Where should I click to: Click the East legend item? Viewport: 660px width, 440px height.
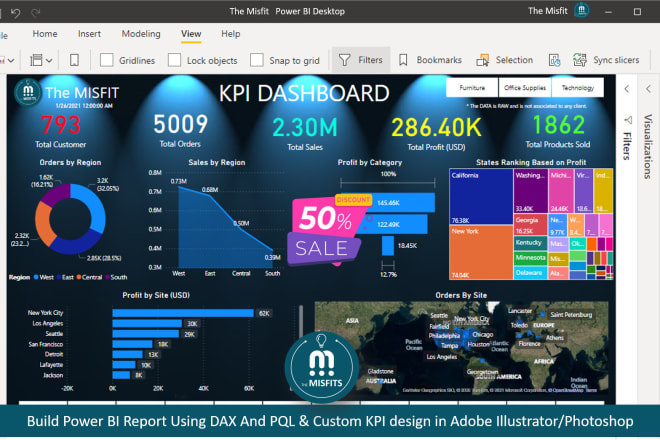tap(65, 277)
